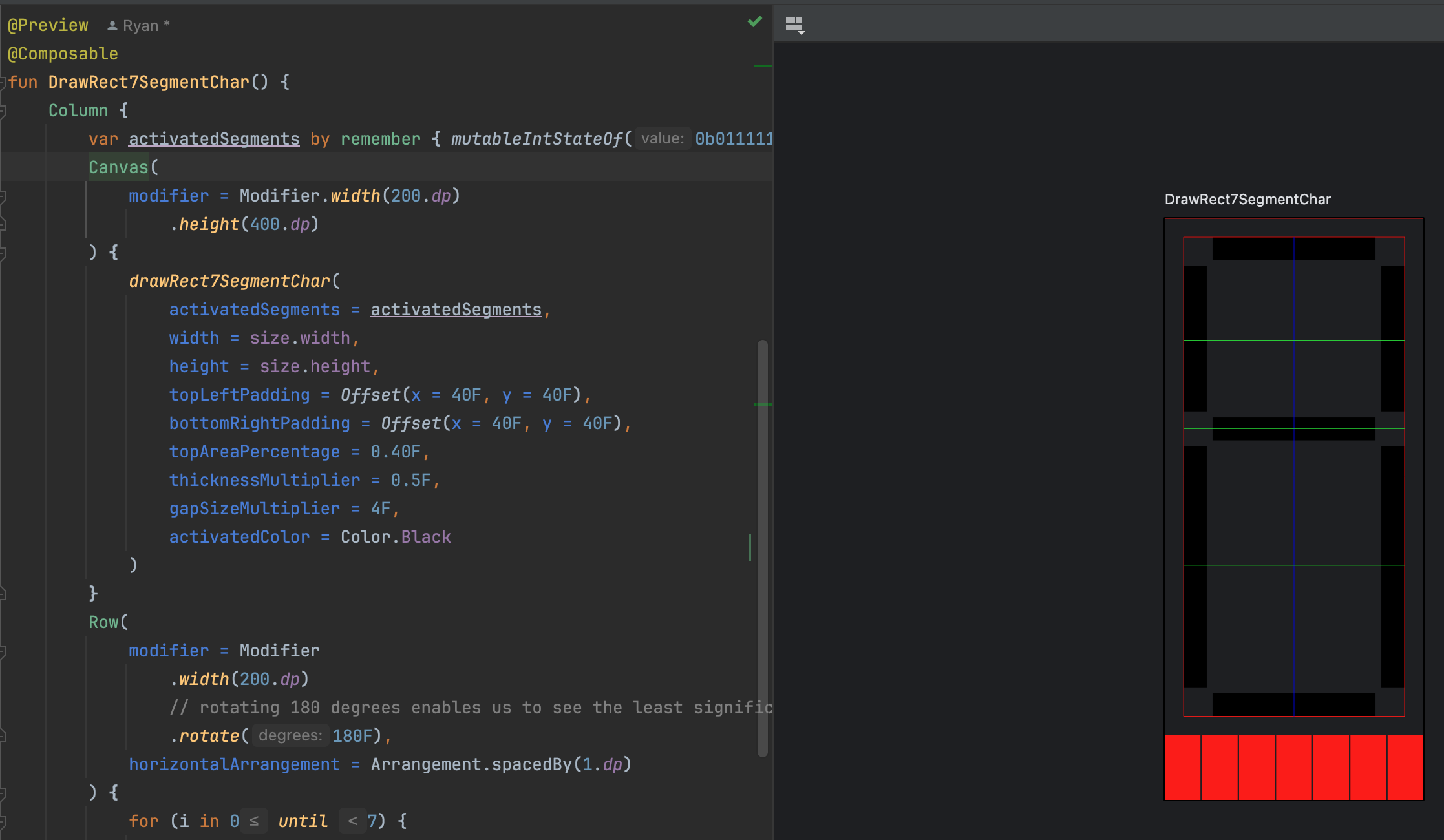Click the '180F' rotate argument
This screenshot has width=1444, height=840.
[x=352, y=736]
